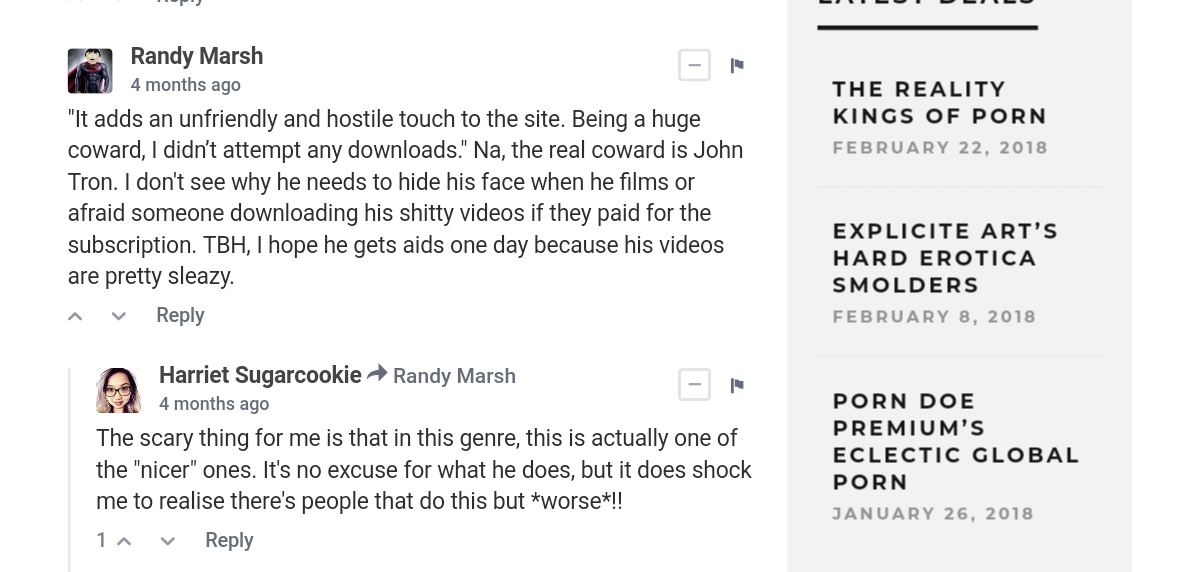This screenshot has height=572, width=1200.
Task: Upvote Harriet Sugarcookie's reply
Action: tap(124, 541)
